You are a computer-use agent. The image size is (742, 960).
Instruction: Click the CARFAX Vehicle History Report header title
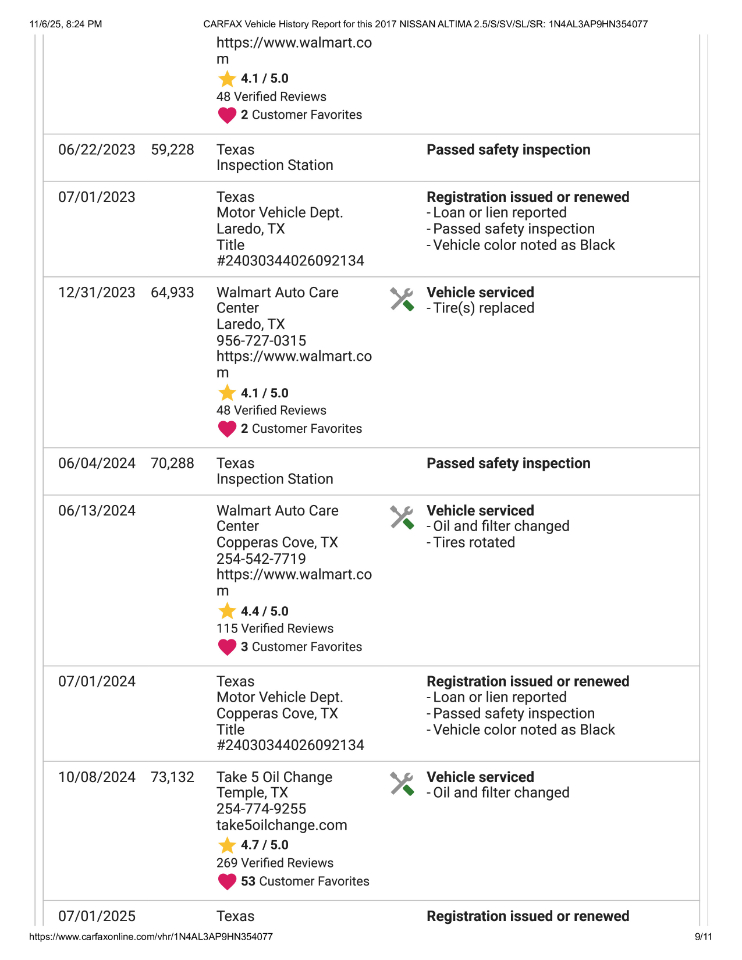[425, 23]
